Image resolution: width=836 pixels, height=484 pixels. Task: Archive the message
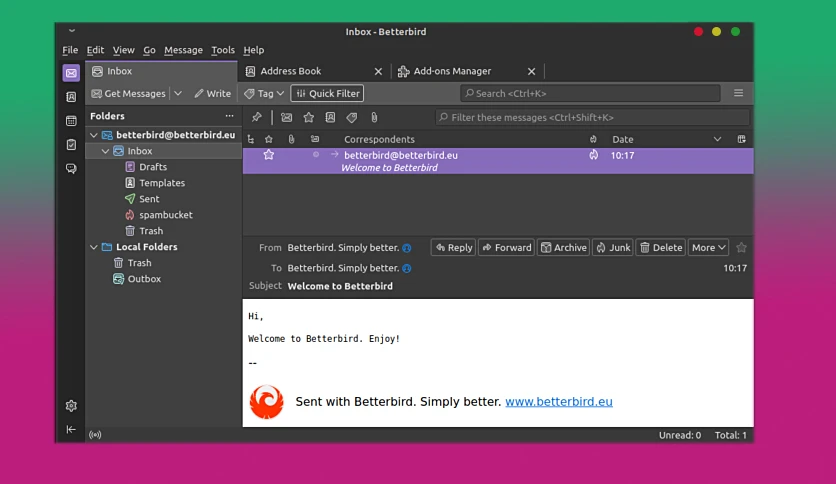coord(564,247)
